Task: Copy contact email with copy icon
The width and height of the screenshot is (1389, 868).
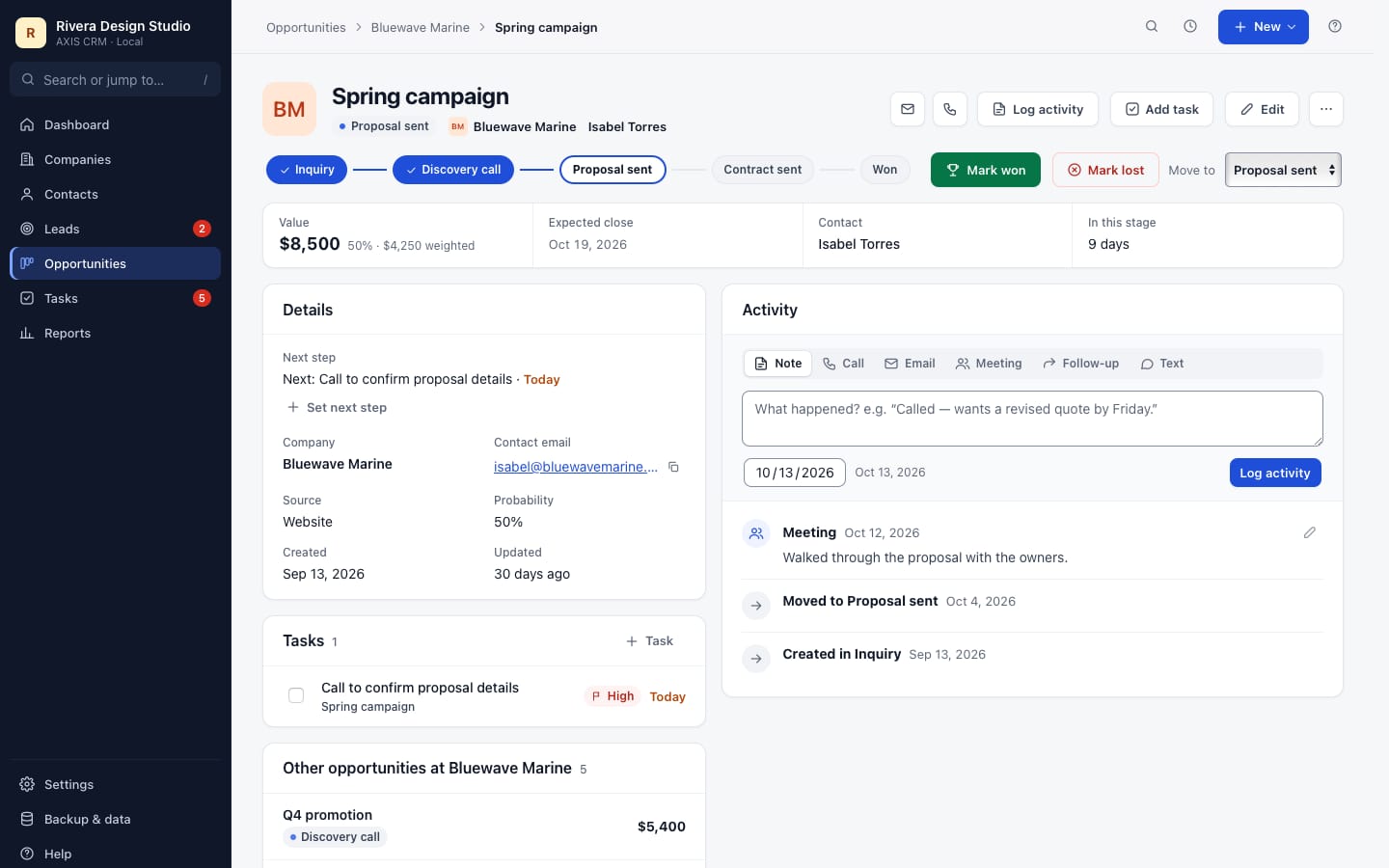Action: tap(674, 467)
